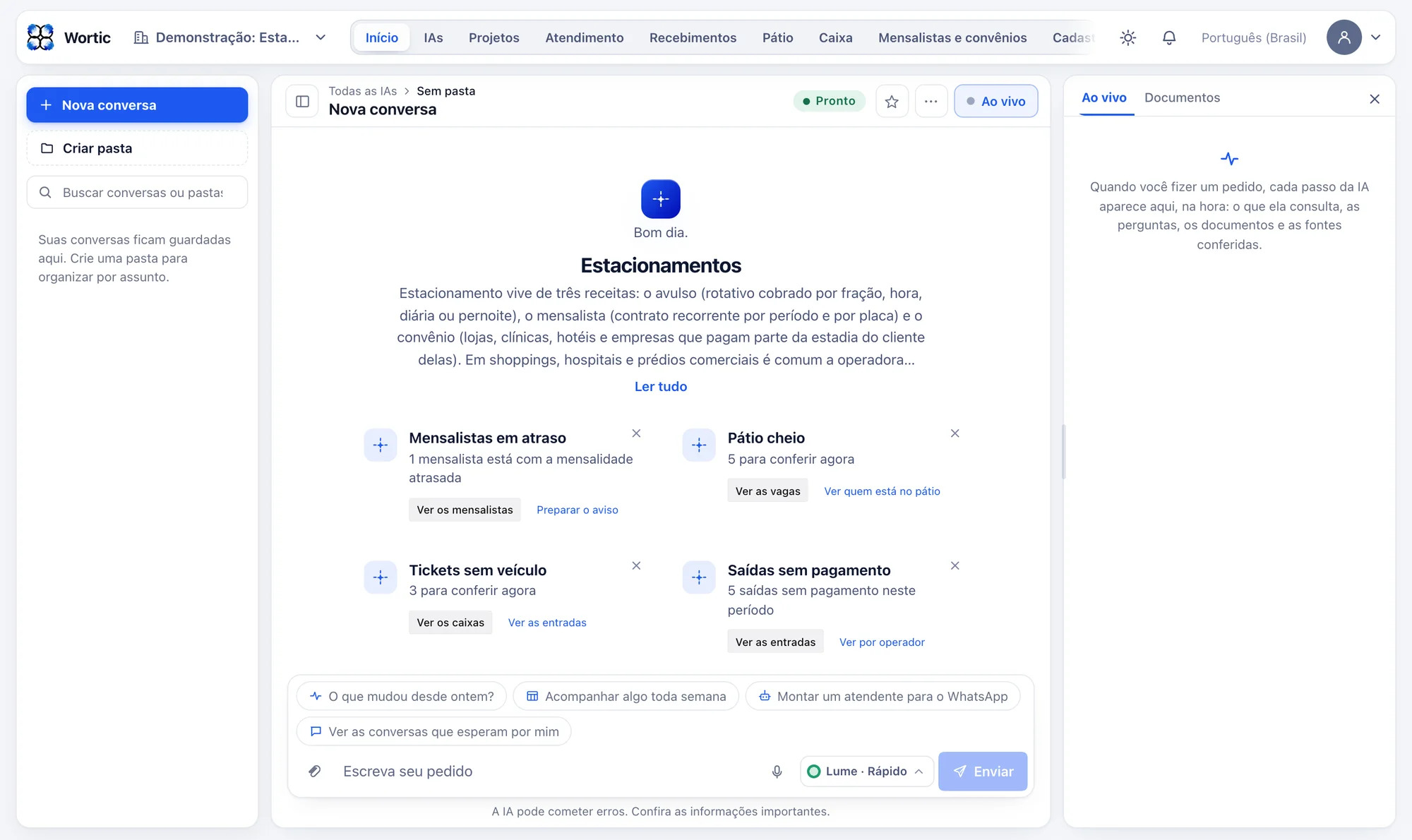
Task: Click the Tickets sem veículo sparkle icon
Action: click(x=381, y=577)
